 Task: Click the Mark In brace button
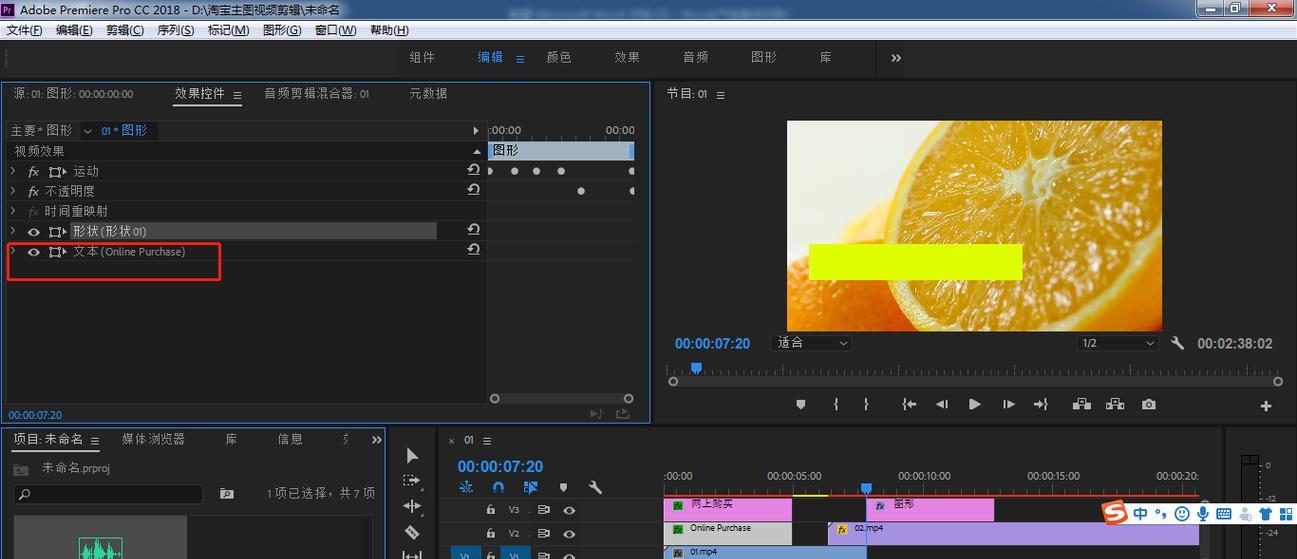click(836, 405)
